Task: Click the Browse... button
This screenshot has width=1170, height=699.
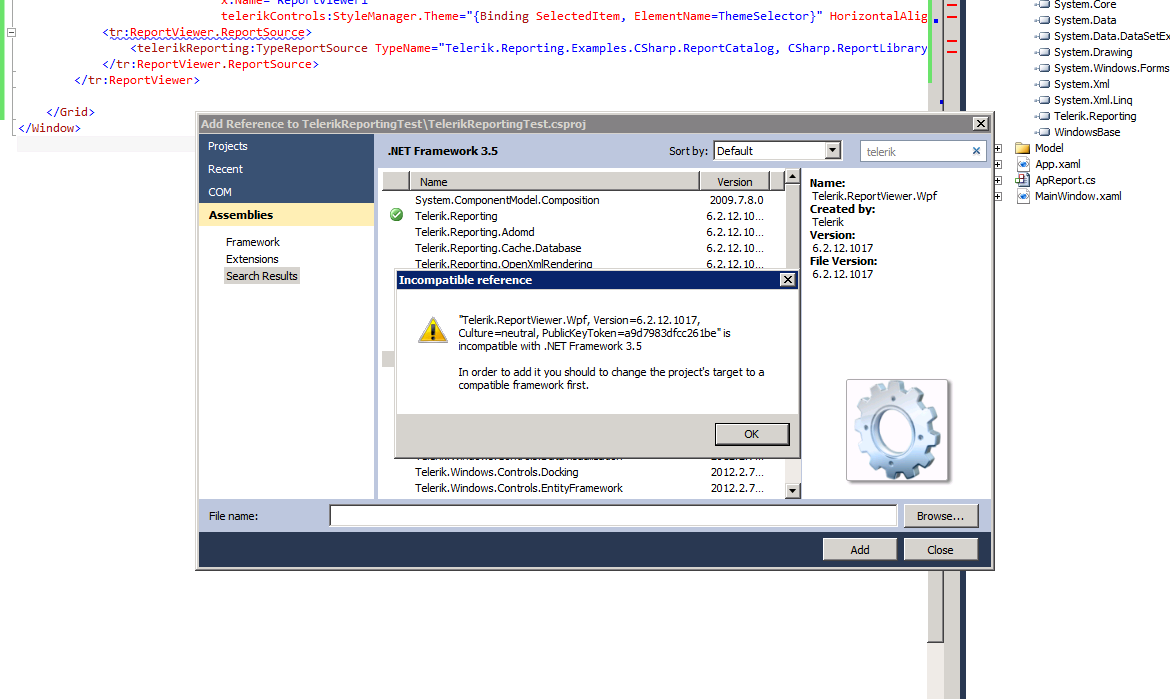Action: coord(940,515)
